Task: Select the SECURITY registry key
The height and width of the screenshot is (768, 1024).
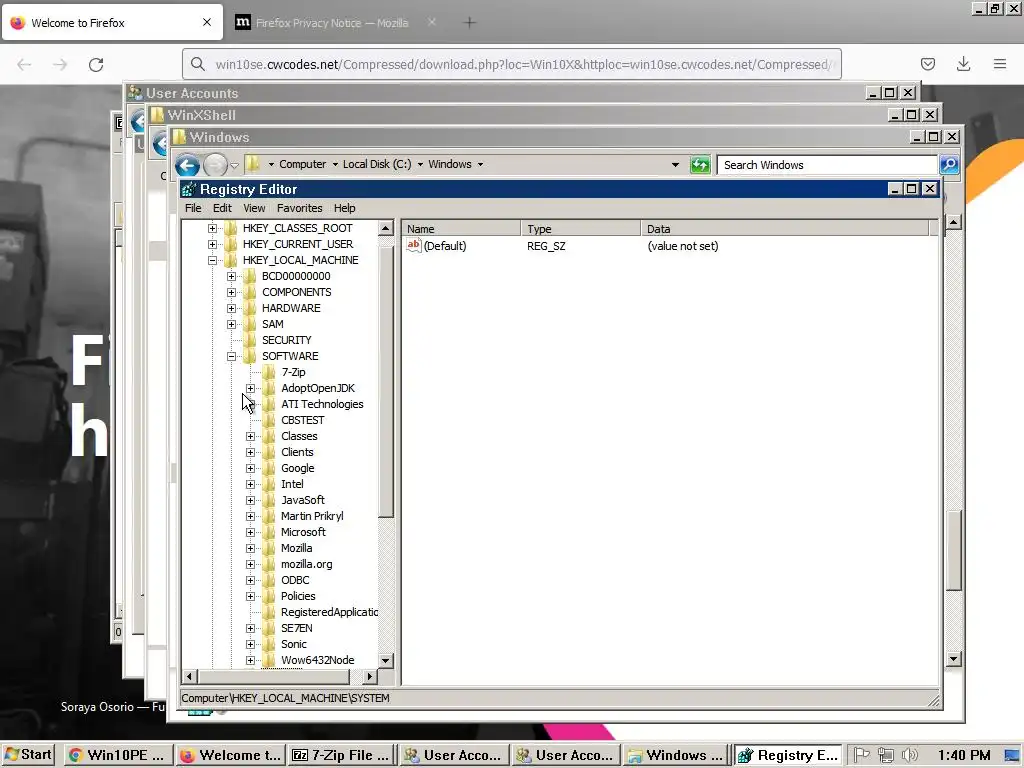Action: 286,340
